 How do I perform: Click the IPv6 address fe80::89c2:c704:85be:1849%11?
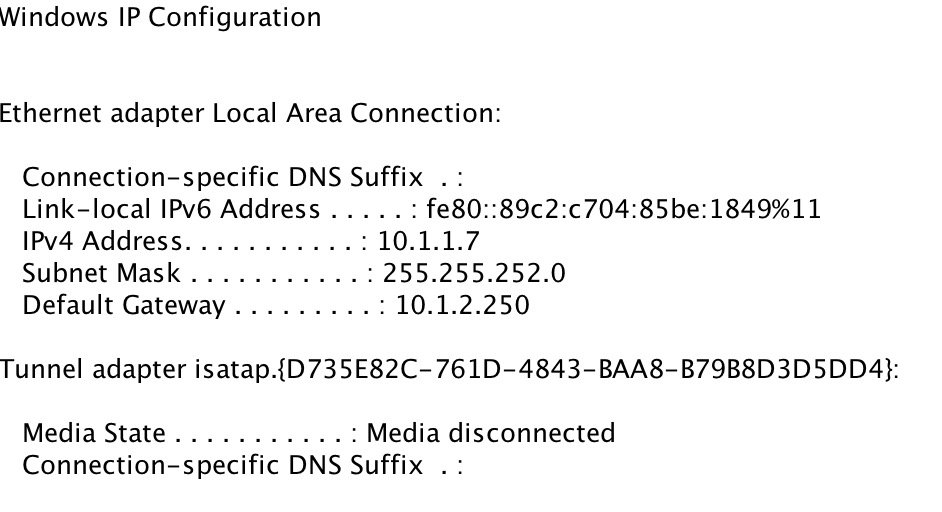624,210
